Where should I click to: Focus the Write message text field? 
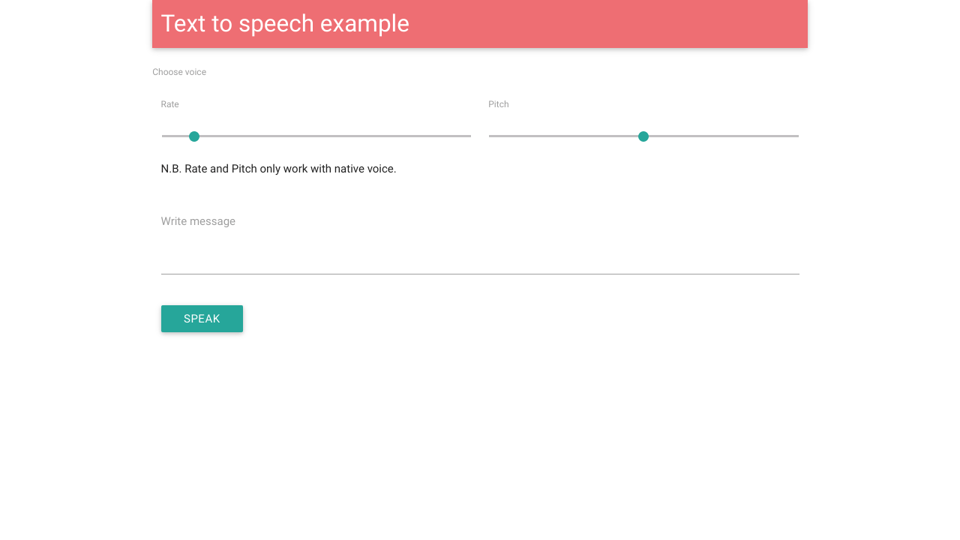pyautogui.click(x=480, y=245)
